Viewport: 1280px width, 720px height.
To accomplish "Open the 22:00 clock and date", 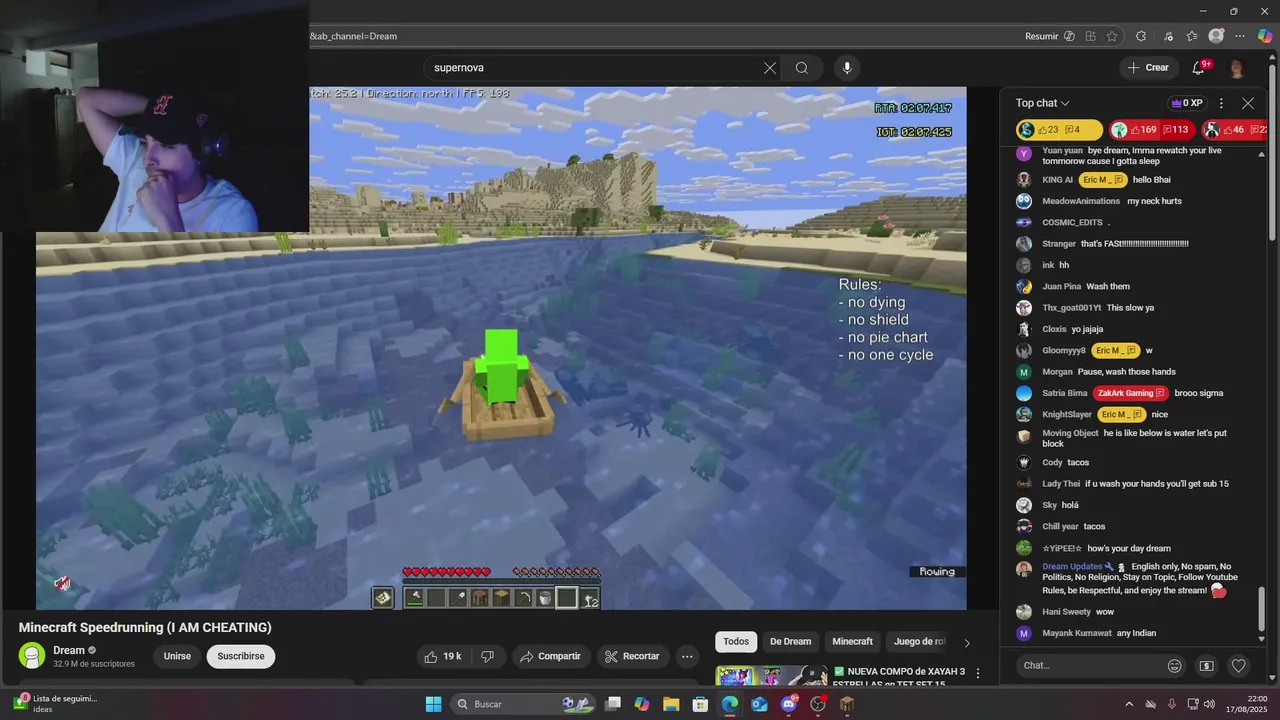I will coord(1249,704).
